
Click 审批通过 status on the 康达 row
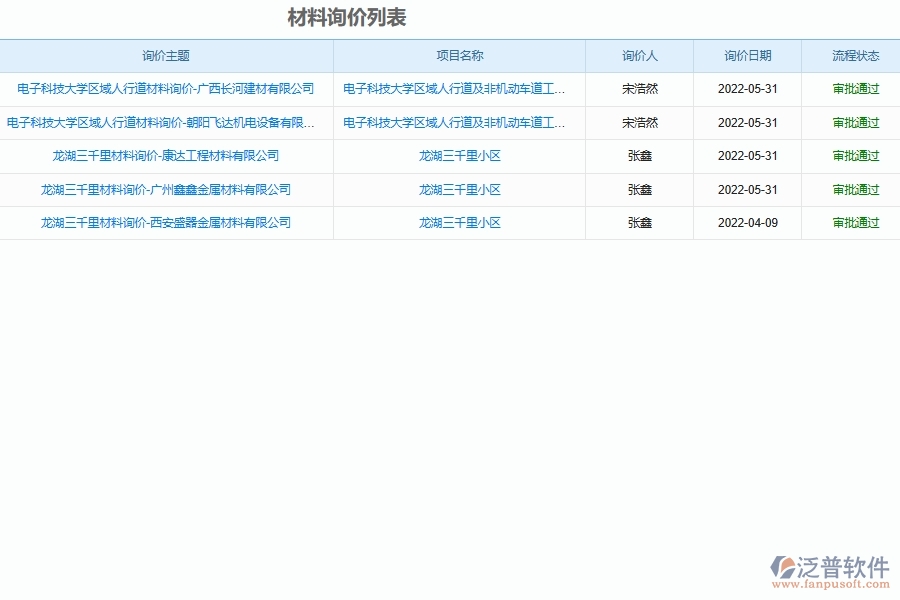(x=851, y=155)
